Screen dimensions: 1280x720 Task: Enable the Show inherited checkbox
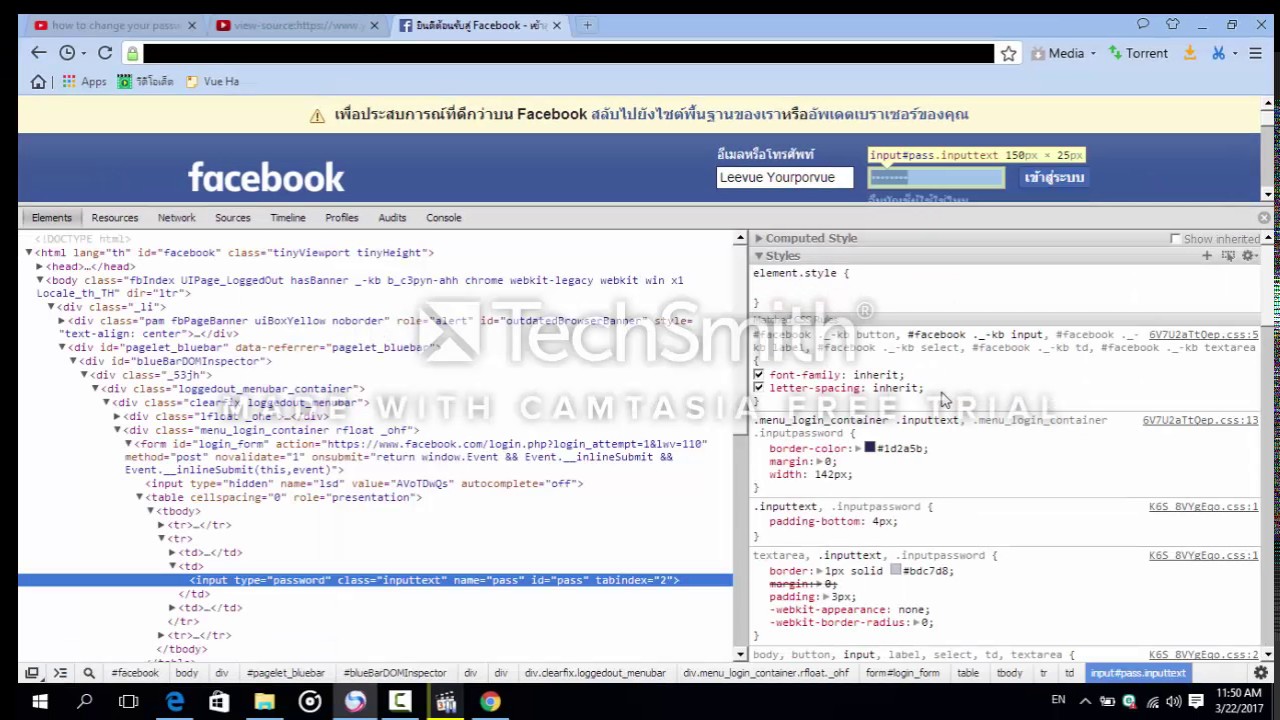click(1175, 239)
